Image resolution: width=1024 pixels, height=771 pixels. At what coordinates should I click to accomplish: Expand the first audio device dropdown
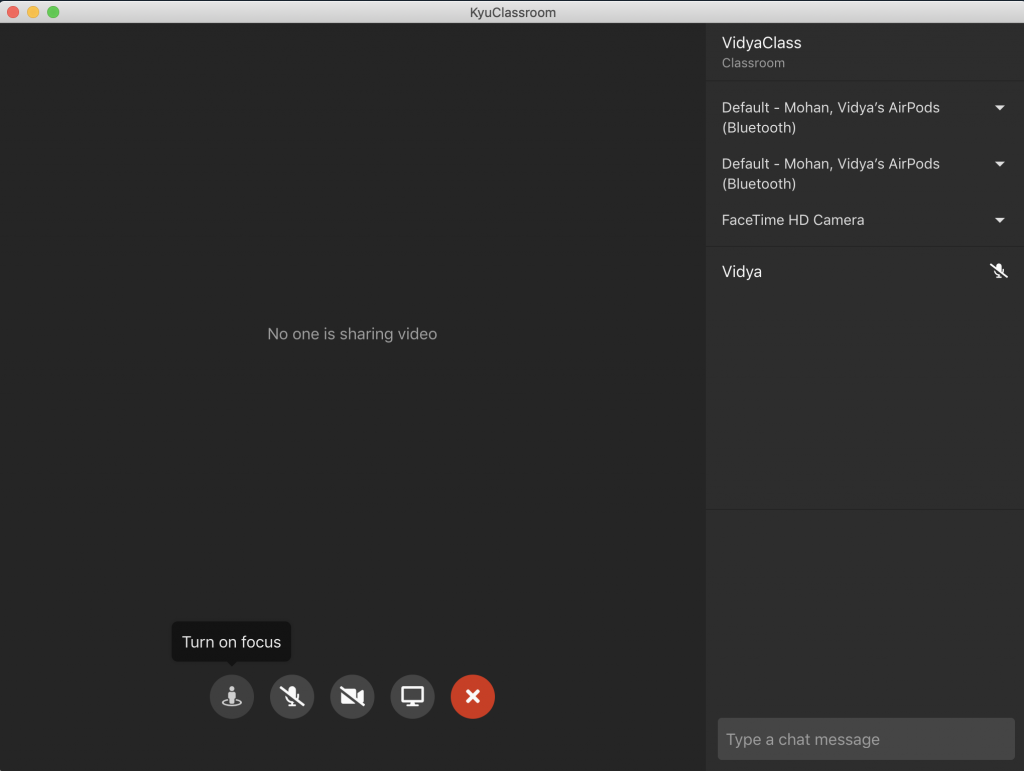click(999, 107)
